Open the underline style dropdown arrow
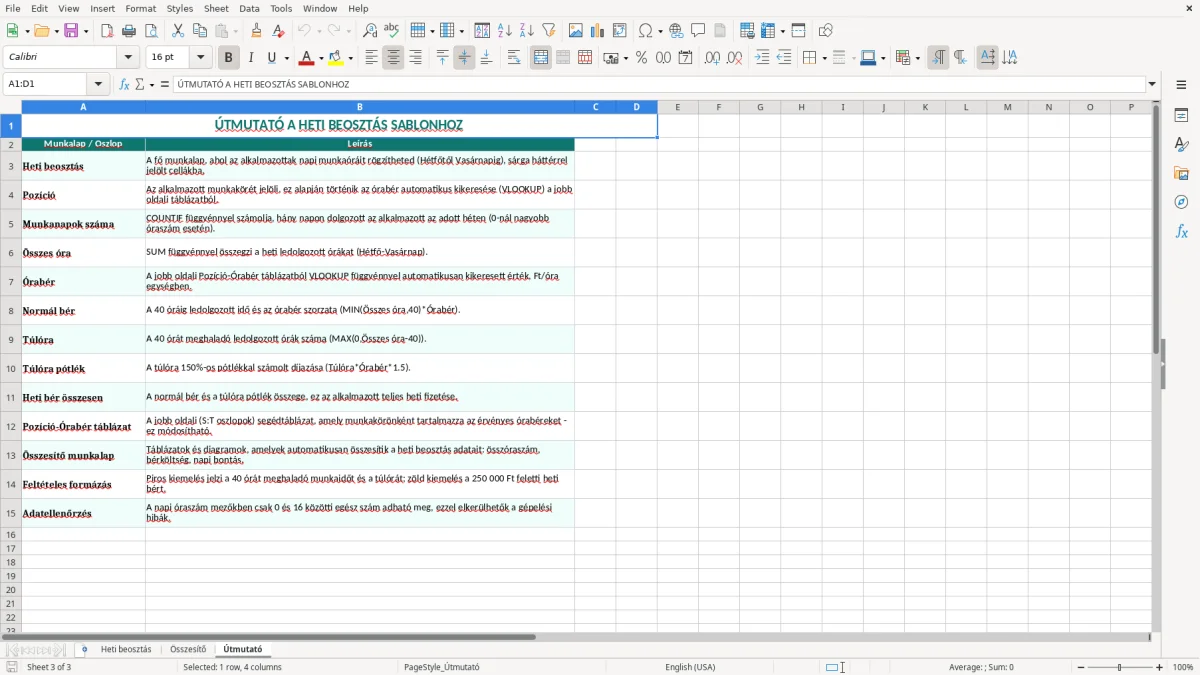This screenshot has height=675, width=1200. (x=286, y=58)
